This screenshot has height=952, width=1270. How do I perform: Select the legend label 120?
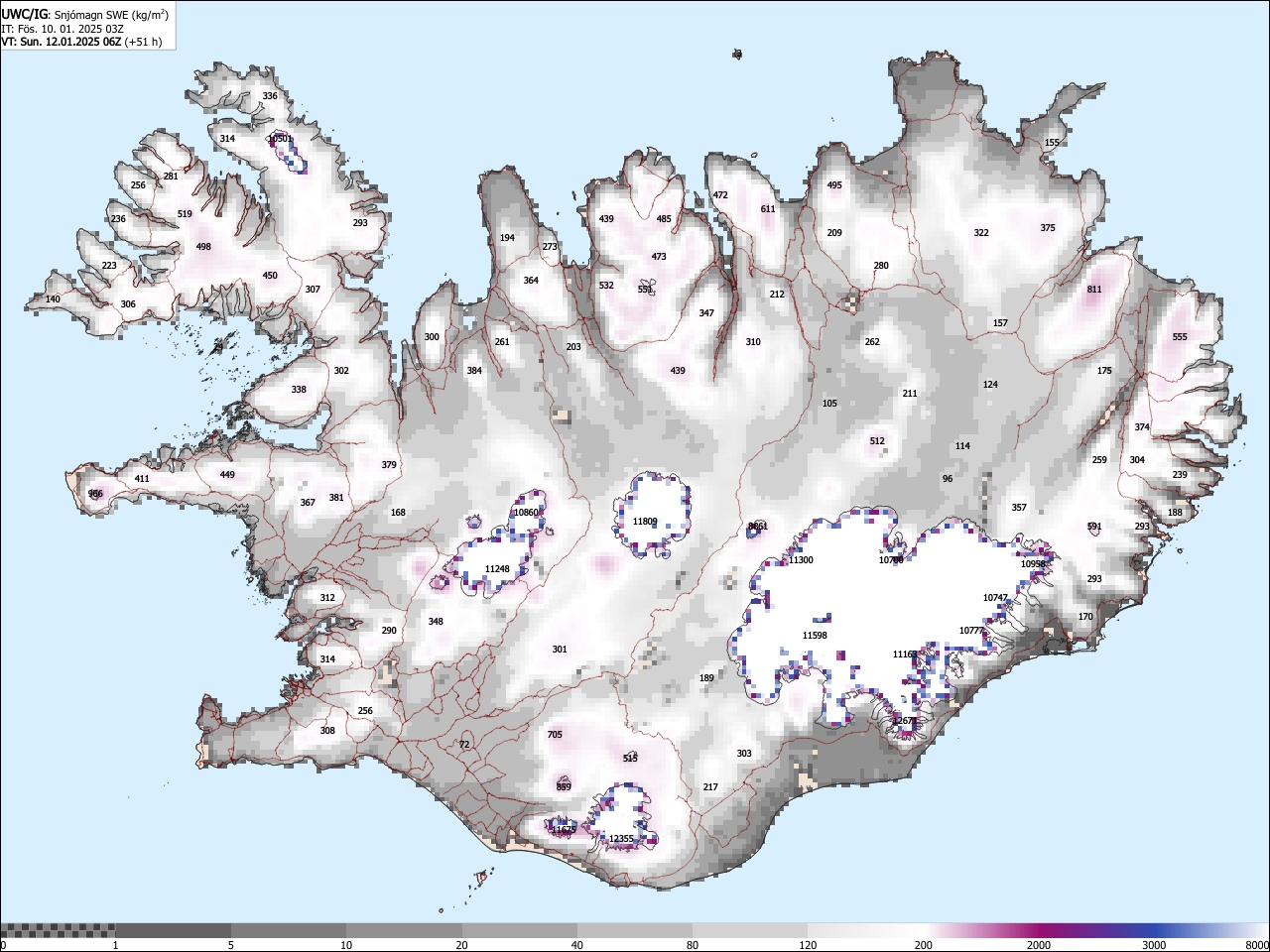coord(808,945)
